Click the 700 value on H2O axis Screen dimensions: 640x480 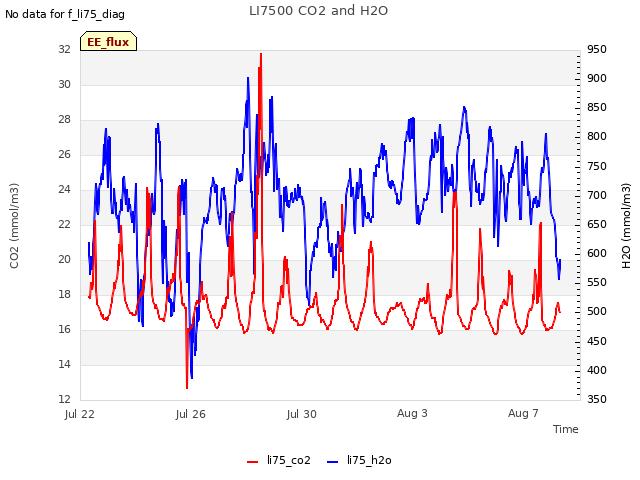597,195
